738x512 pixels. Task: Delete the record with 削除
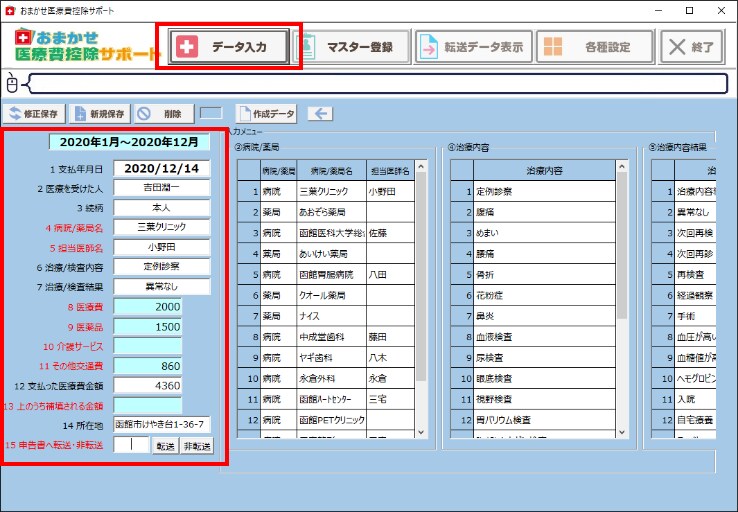click(x=164, y=114)
